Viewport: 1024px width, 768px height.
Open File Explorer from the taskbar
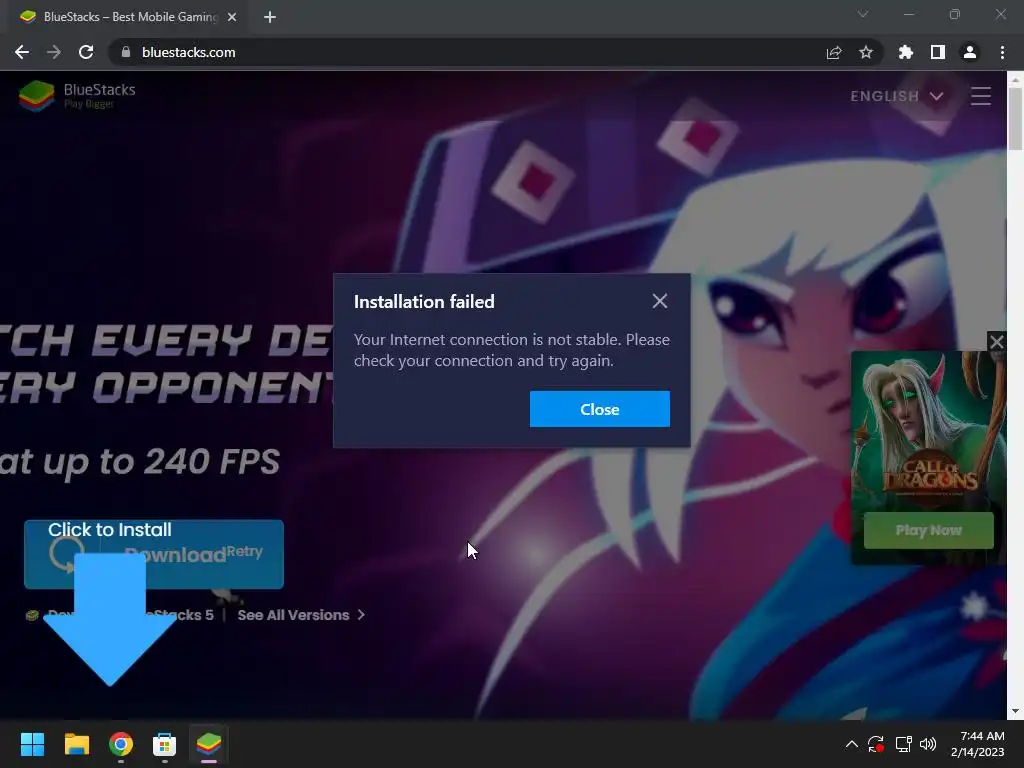coord(76,744)
